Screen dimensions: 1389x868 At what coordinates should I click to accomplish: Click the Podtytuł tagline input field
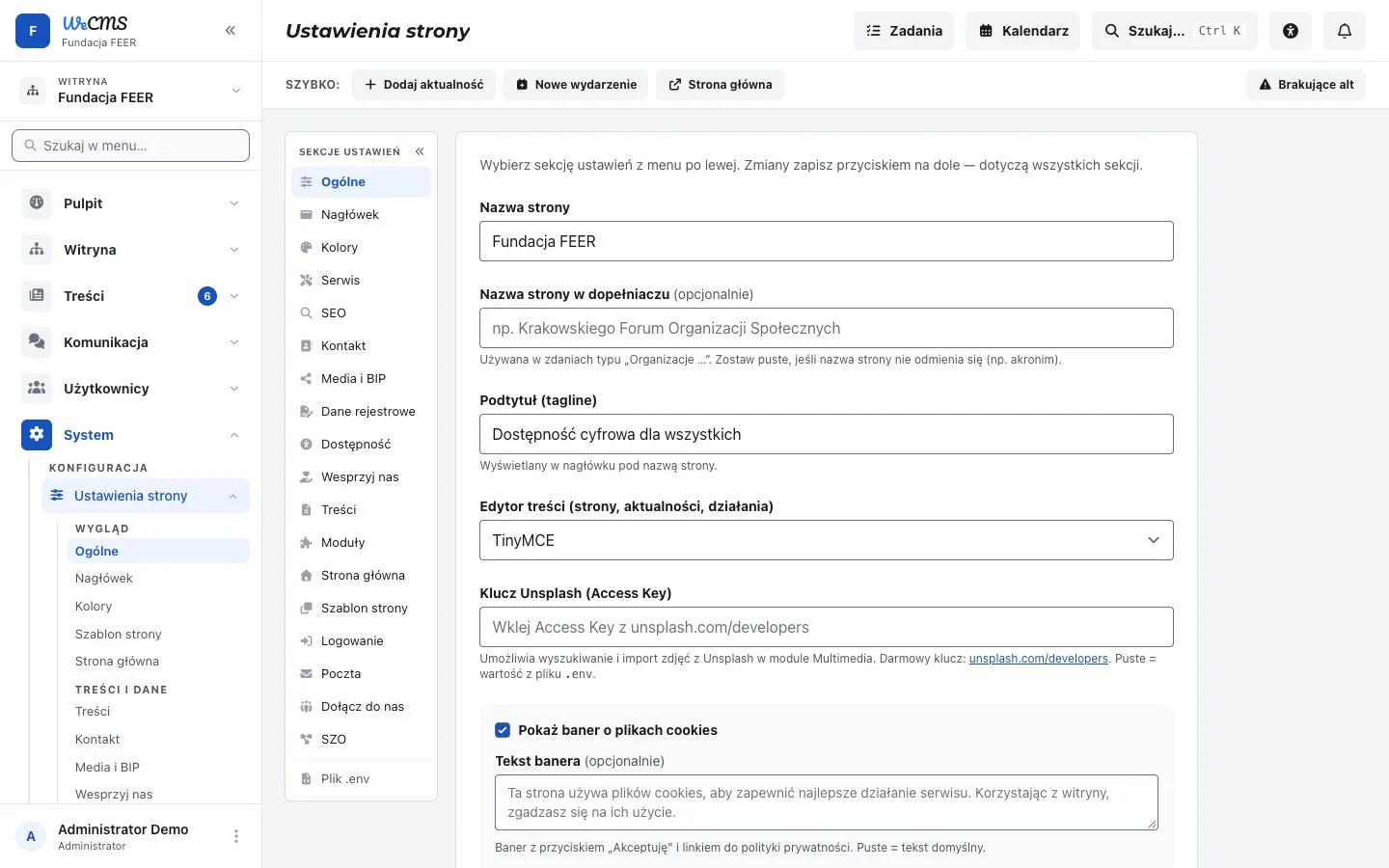[x=827, y=434]
